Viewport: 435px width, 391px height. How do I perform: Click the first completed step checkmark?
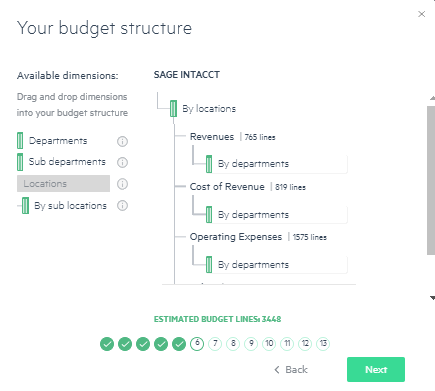point(107,344)
